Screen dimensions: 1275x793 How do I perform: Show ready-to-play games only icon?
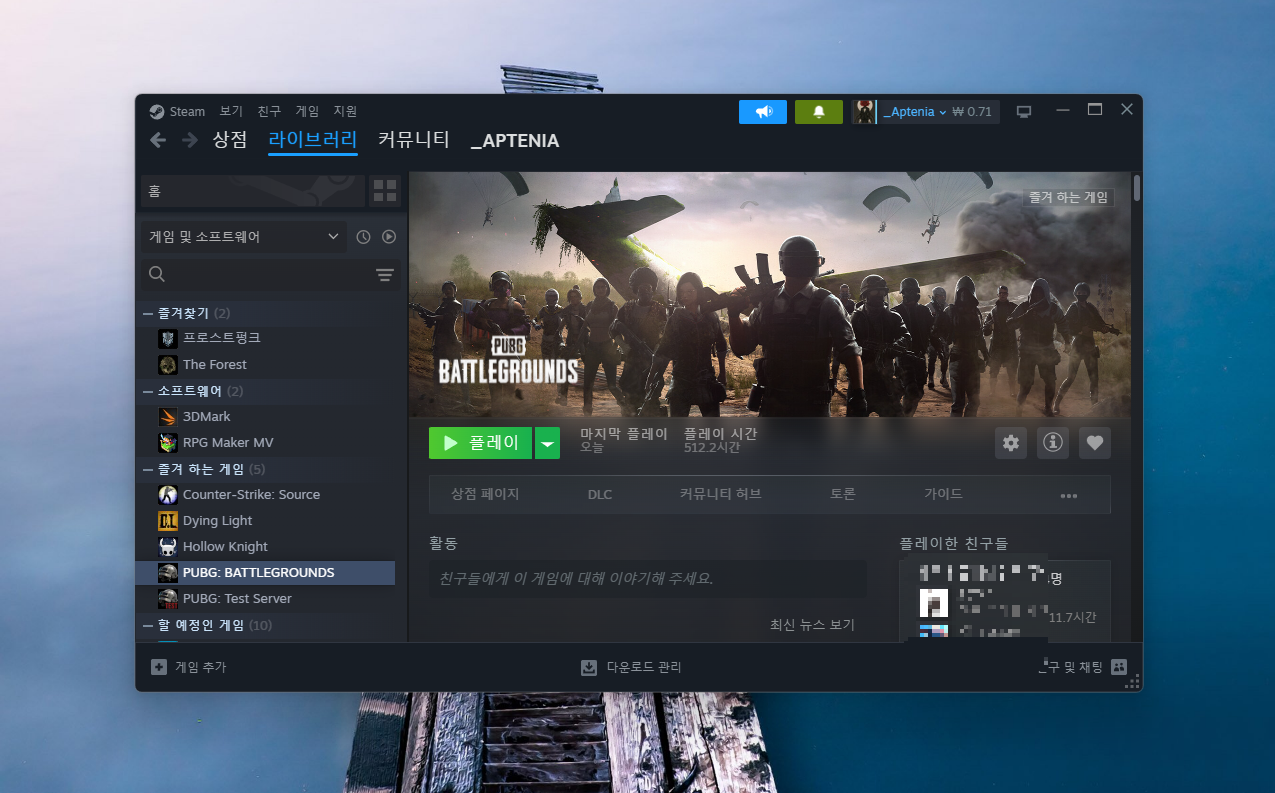point(389,237)
